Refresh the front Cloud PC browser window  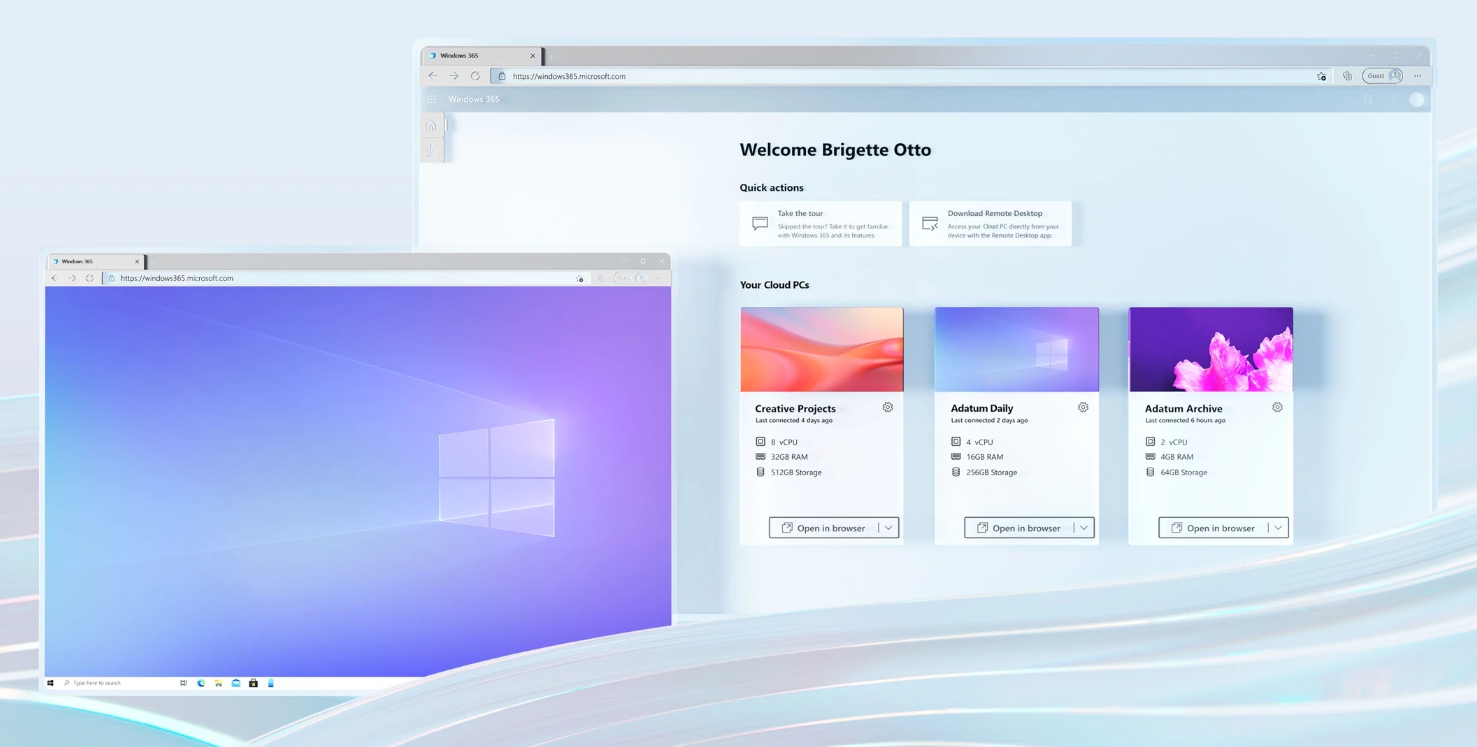click(90, 278)
